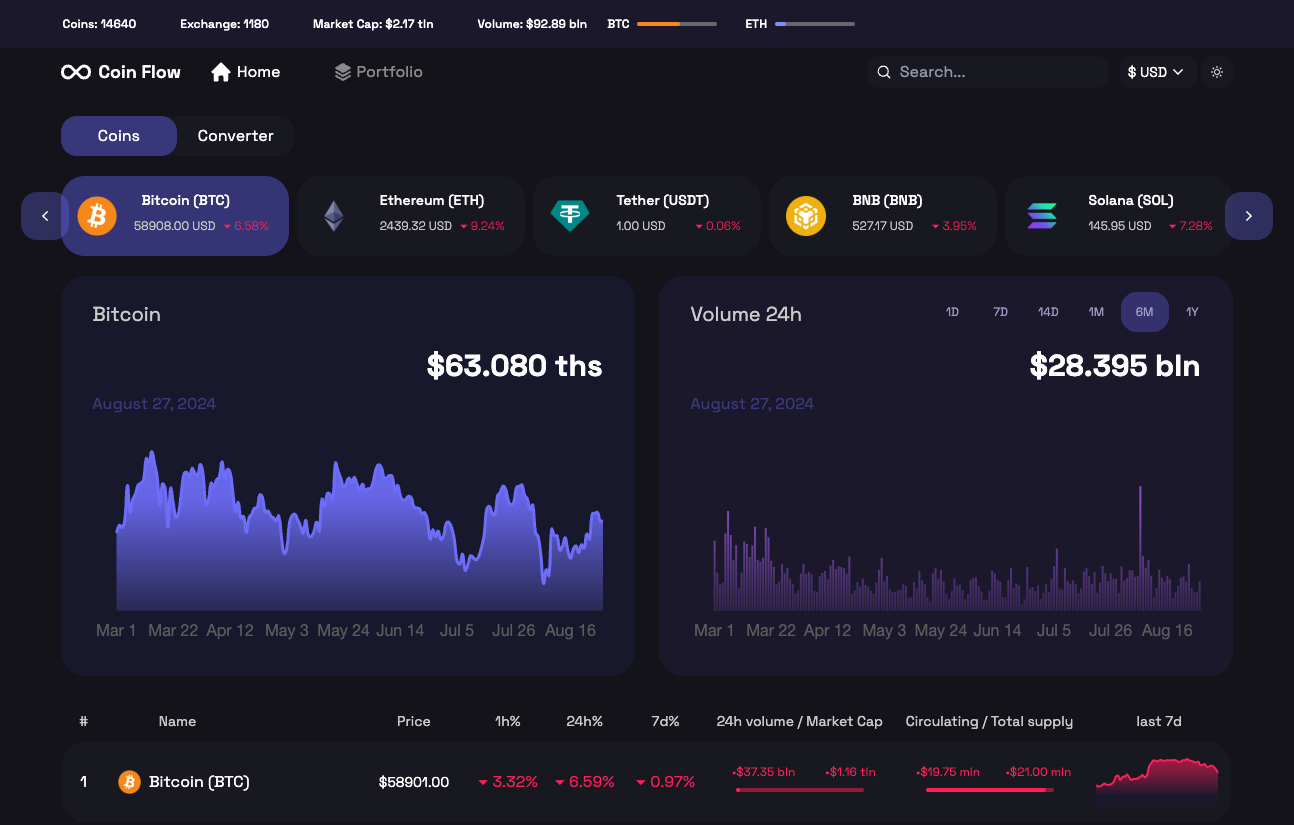This screenshot has height=825, width=1294.
Task: Click the Portfolio layers icon
Action: pyautogui.click(x=342, y=72)
